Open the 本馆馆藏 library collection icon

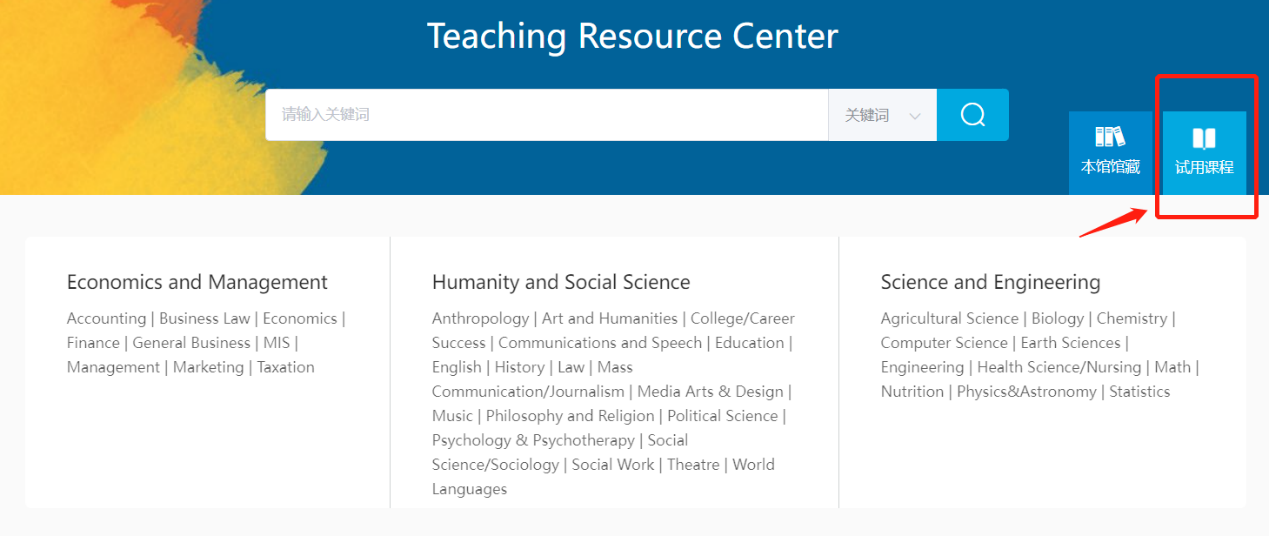1110,138
